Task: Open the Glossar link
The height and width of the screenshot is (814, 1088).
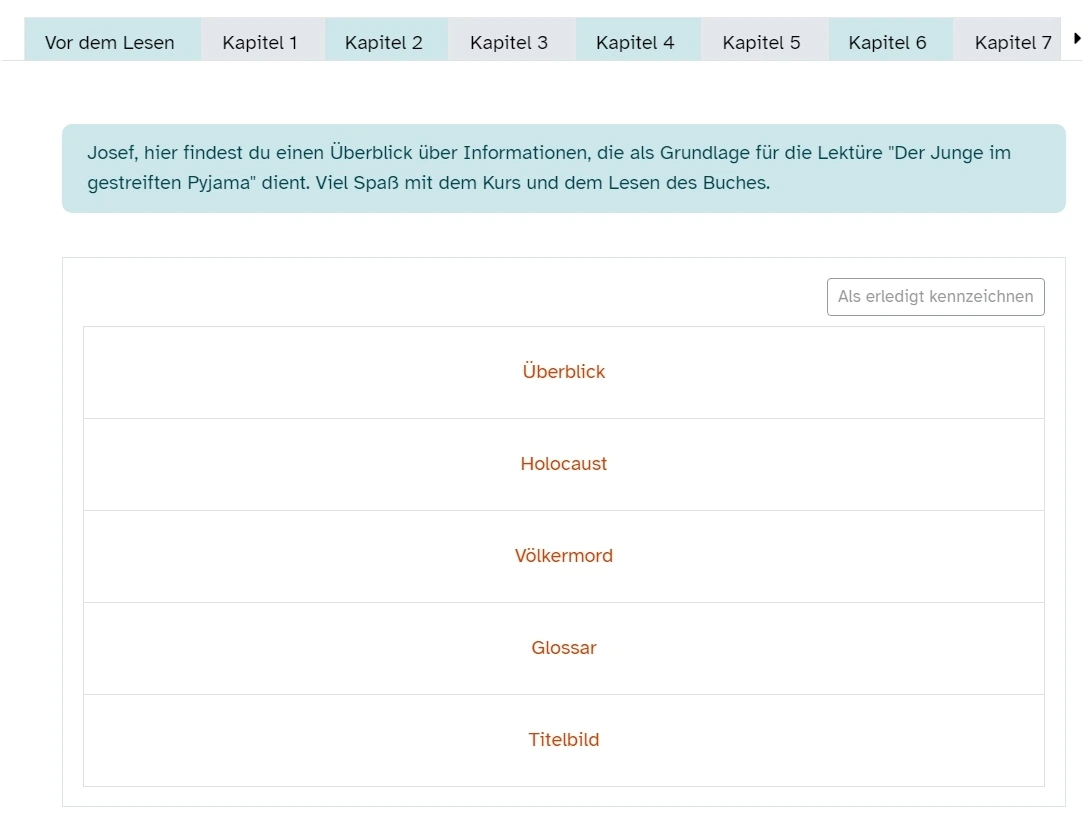Action: tap(564, 648)
